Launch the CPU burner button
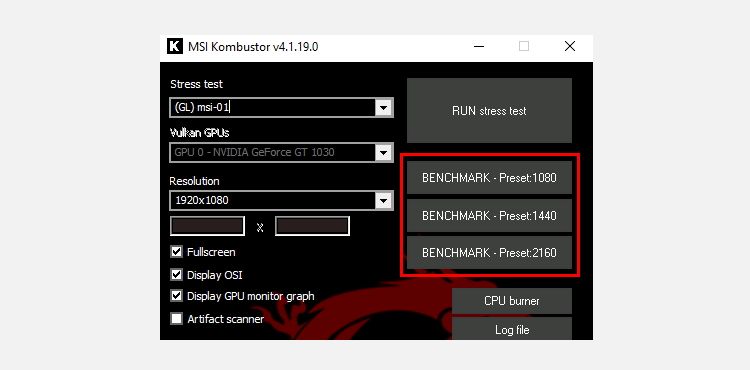Image resolution: width=750 pixels, height=370 pixels. (512, 301)
